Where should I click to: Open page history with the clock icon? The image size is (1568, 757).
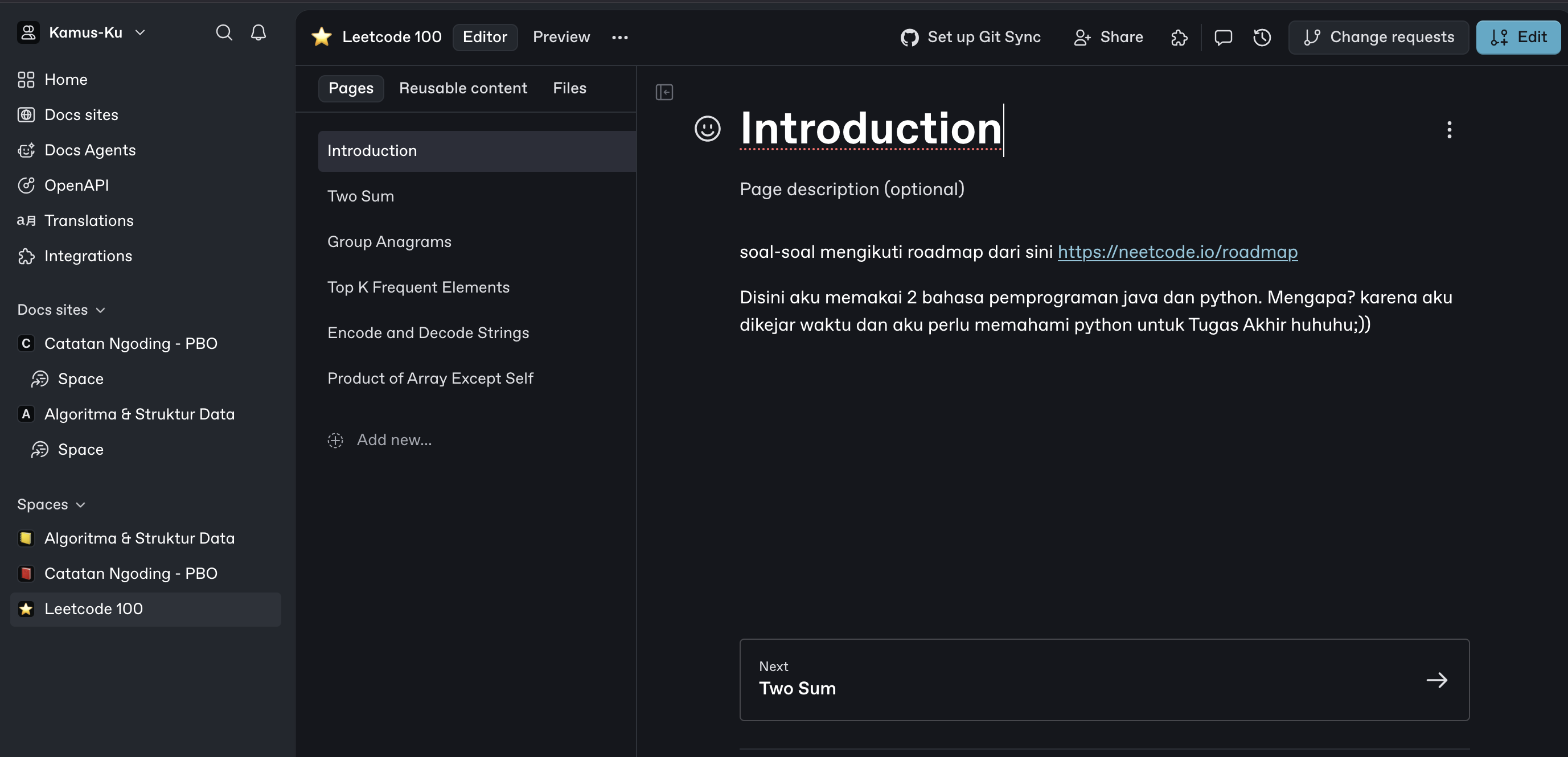coord(1261,37)
